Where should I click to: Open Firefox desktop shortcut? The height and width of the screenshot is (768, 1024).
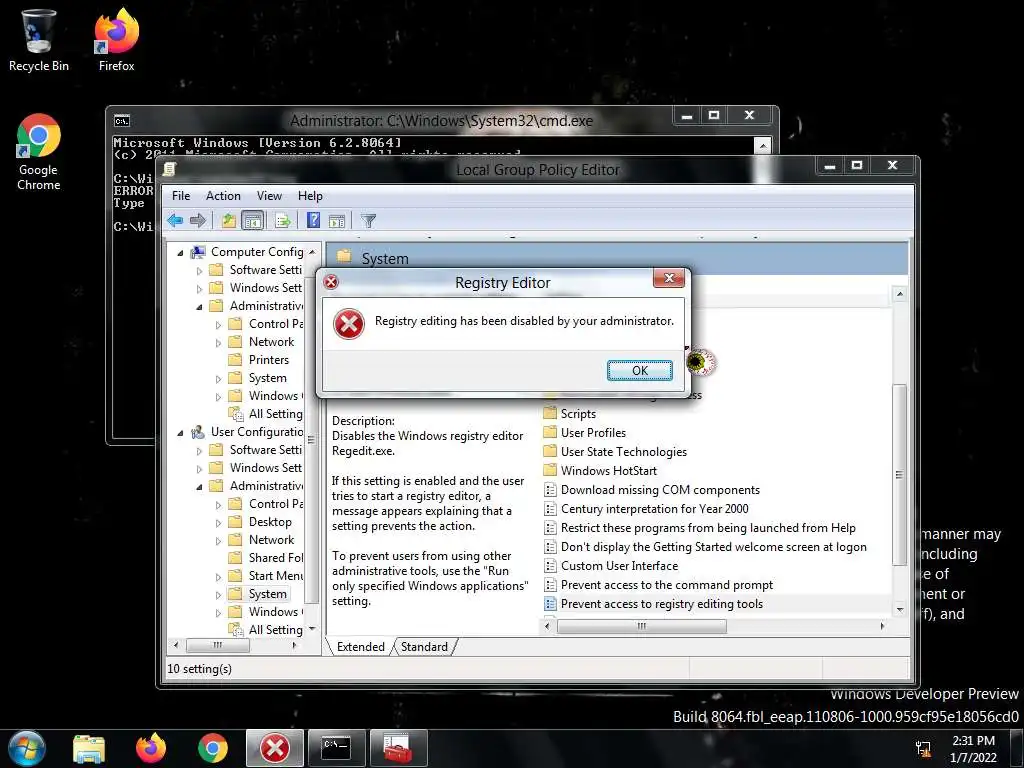(116, 39)
